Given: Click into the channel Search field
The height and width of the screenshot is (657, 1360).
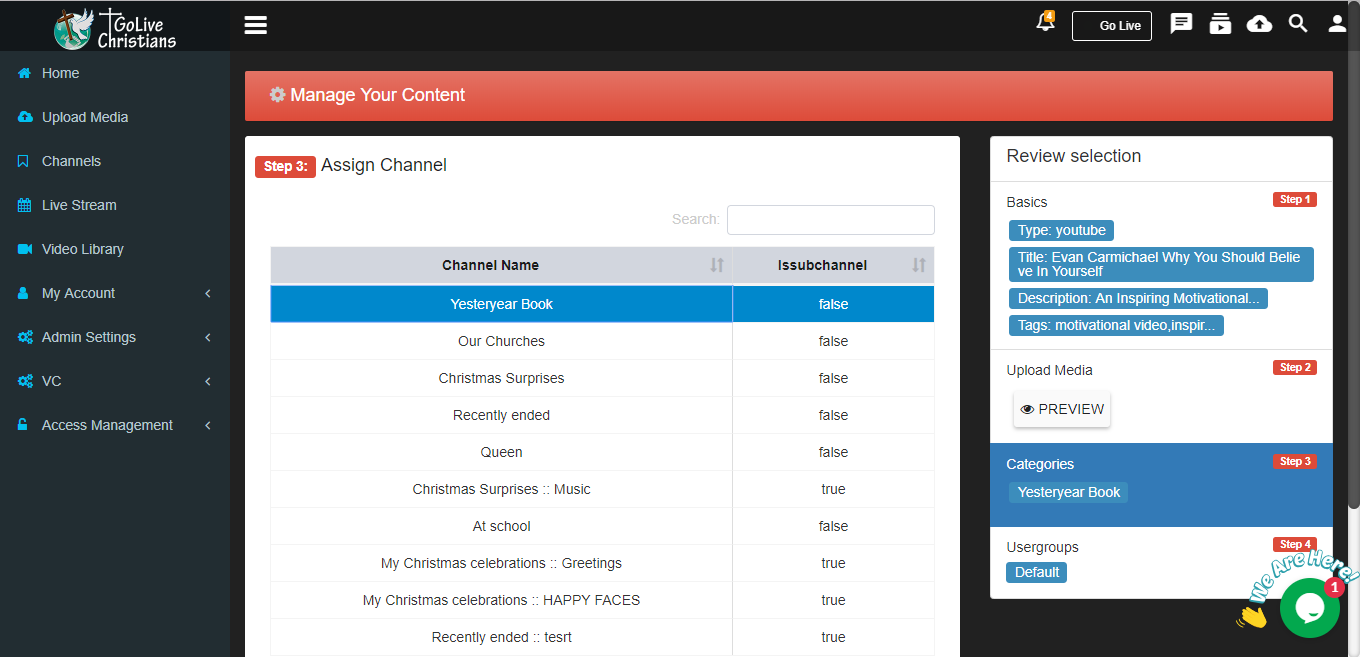Looking at the screenshot, I should click(830, 220).
